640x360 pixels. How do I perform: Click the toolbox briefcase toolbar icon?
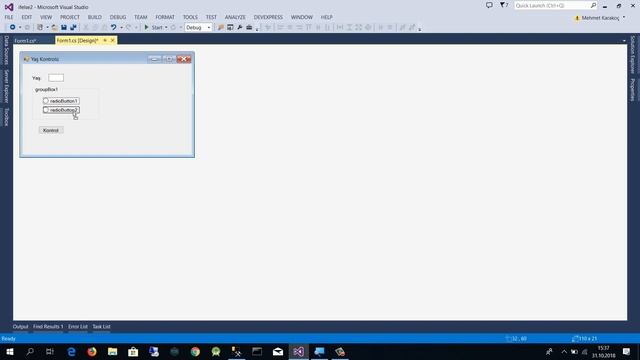(249, 27)
